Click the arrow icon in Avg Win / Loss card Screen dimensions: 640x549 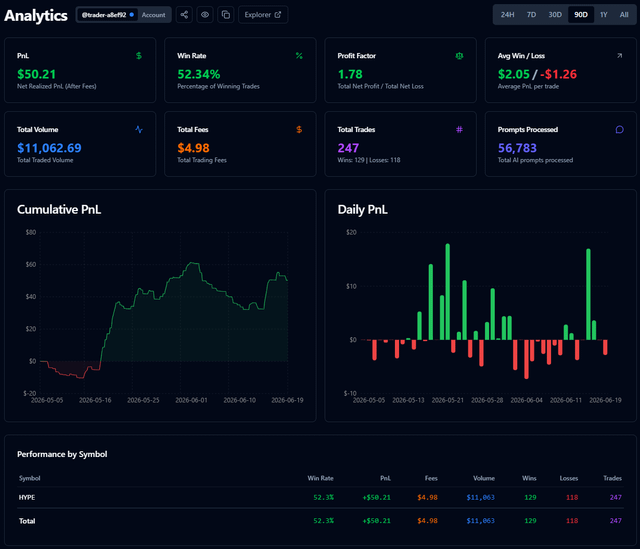pos(619,56)
